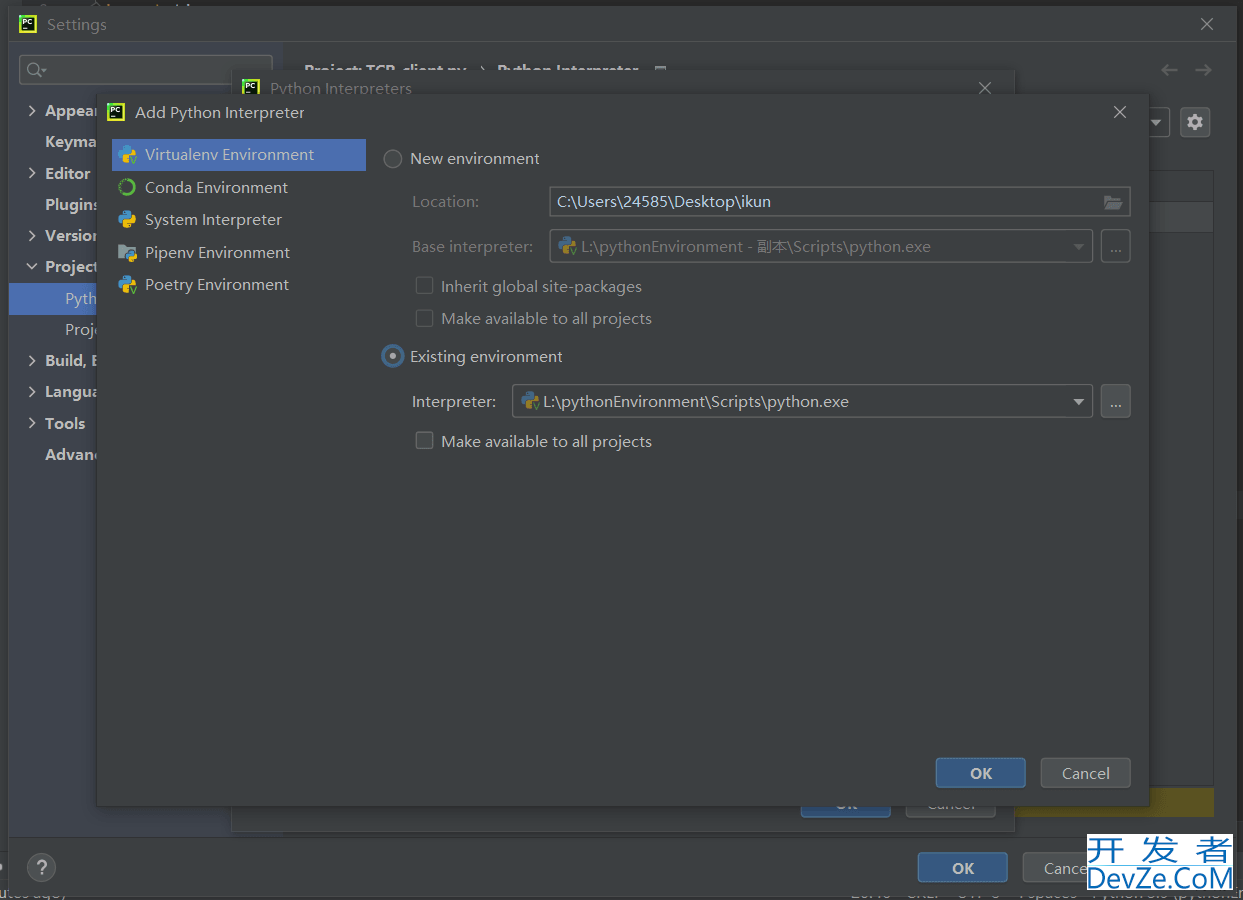Click the python icon in Interpreter field
The image size is (1243, 900).
click(x=530, y=401)
